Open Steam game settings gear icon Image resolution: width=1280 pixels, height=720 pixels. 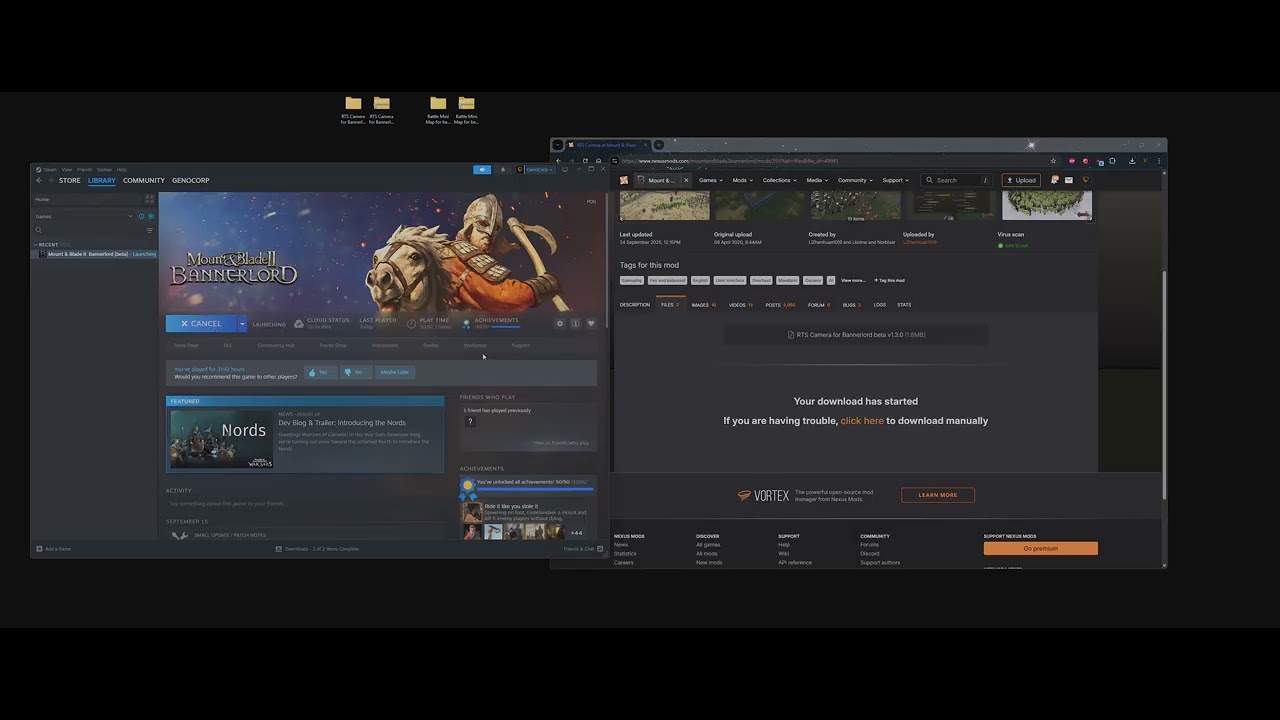[x=560, y=324]
